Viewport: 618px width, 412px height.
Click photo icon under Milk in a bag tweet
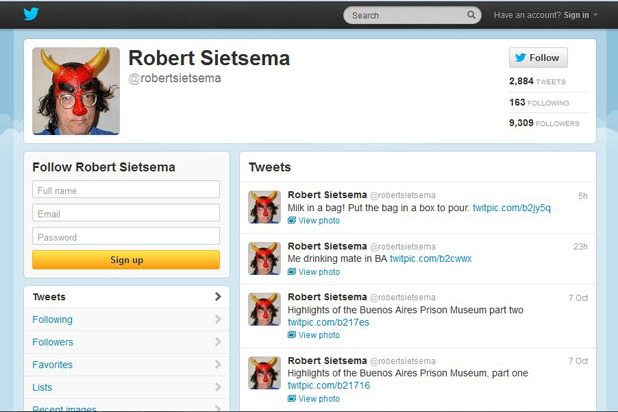click(292, 220)
